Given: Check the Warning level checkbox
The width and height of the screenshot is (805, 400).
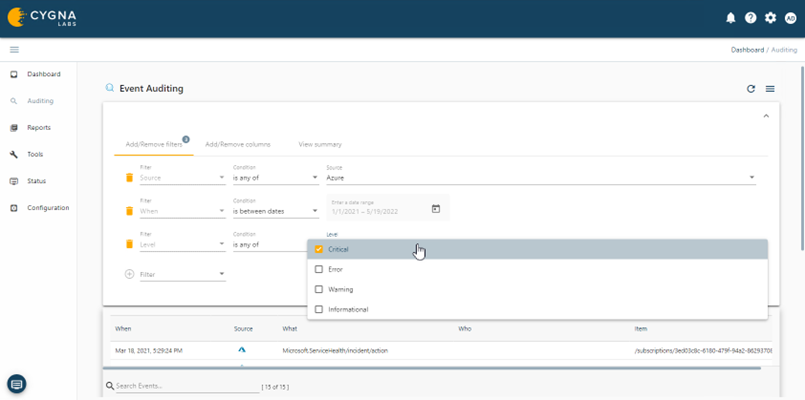Looking at the screenshot, I should (319, 289).
